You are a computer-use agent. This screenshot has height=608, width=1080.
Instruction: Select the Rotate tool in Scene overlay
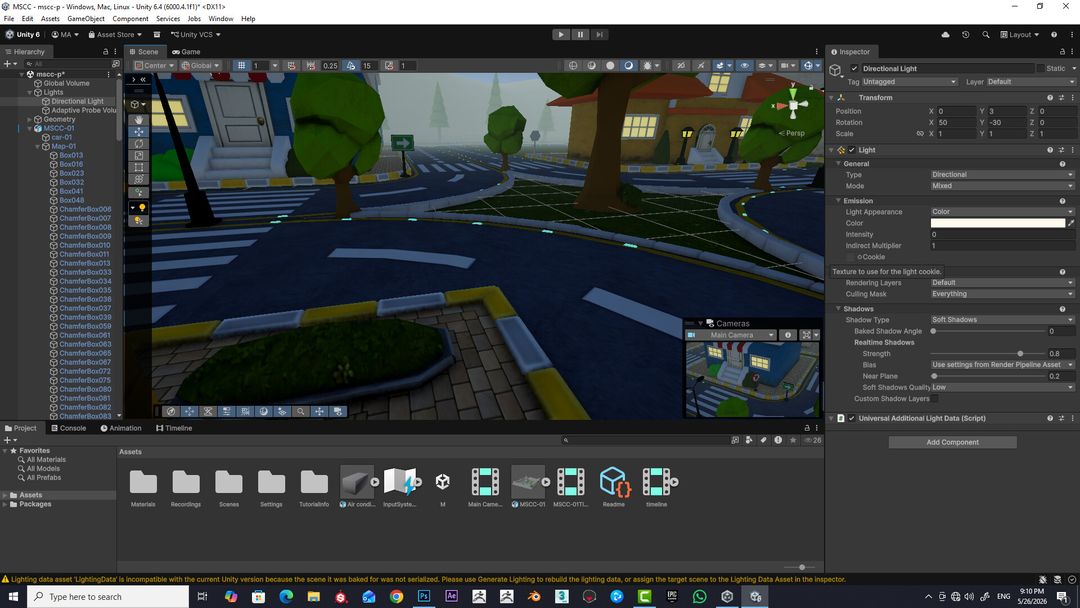138,143
